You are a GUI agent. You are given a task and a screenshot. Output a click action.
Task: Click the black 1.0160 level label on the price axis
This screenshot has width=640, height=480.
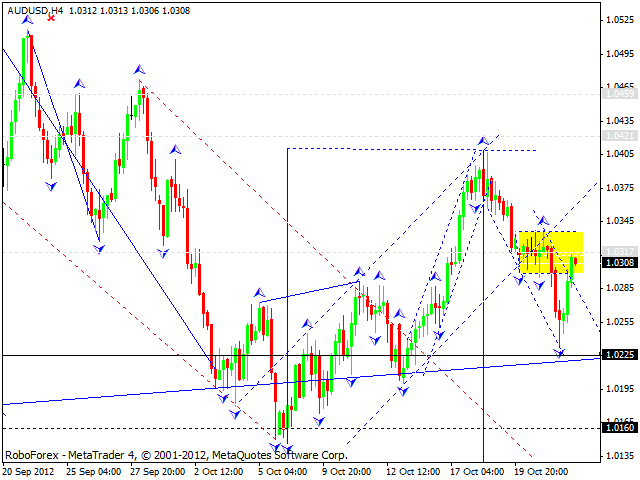coord(620,427)
